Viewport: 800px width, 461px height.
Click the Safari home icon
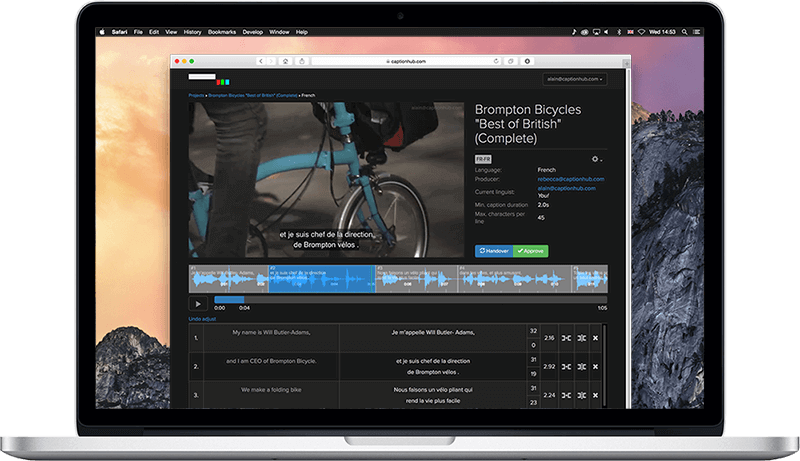[286, 61]
